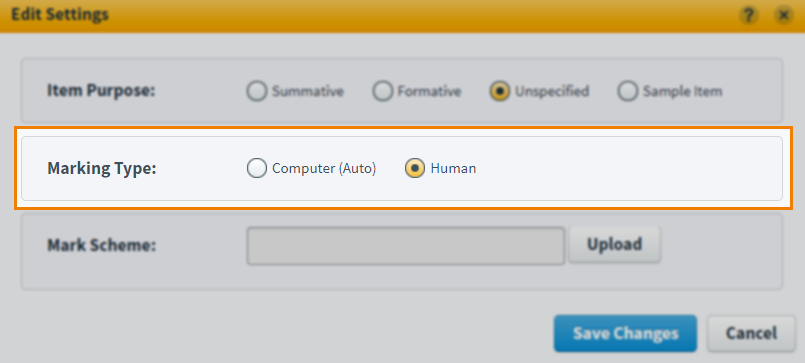The width and height of the screenshot is (805, 363).
Task: Click the Item Purpose label
Action: pos(101,91)
